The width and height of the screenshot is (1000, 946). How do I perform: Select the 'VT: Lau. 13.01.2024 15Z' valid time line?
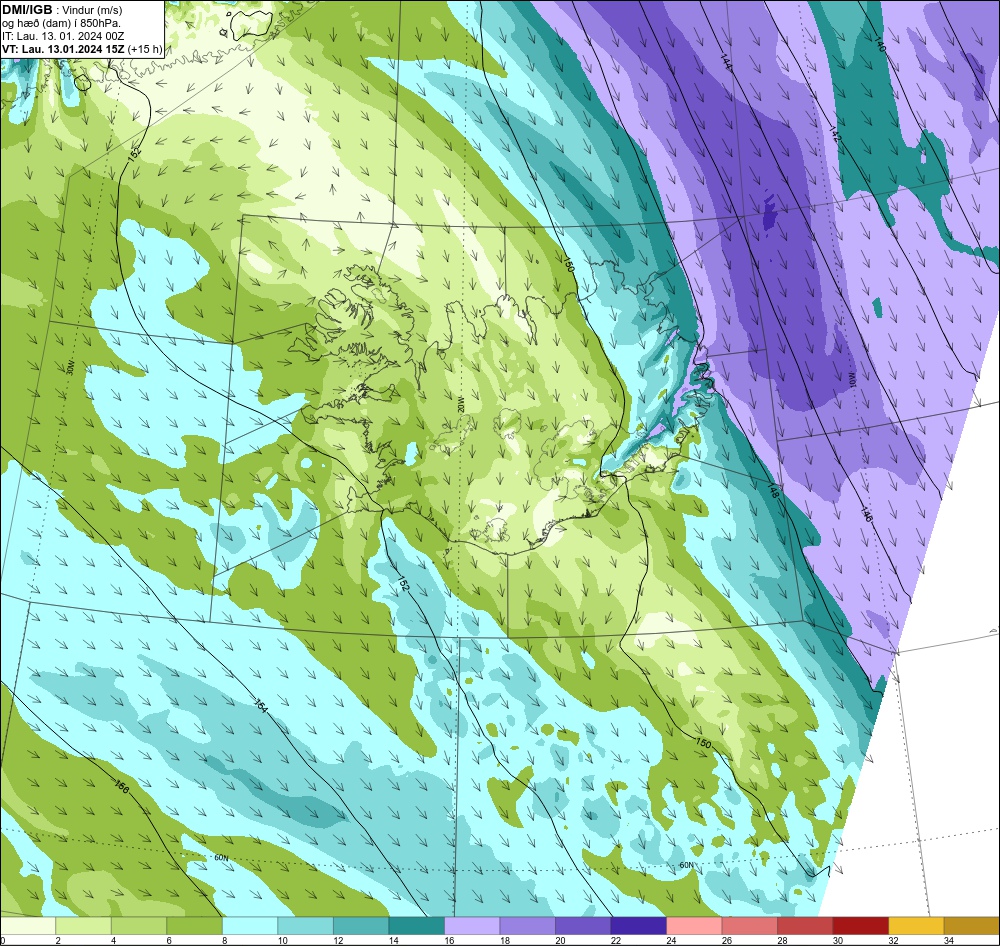(64, 49)
